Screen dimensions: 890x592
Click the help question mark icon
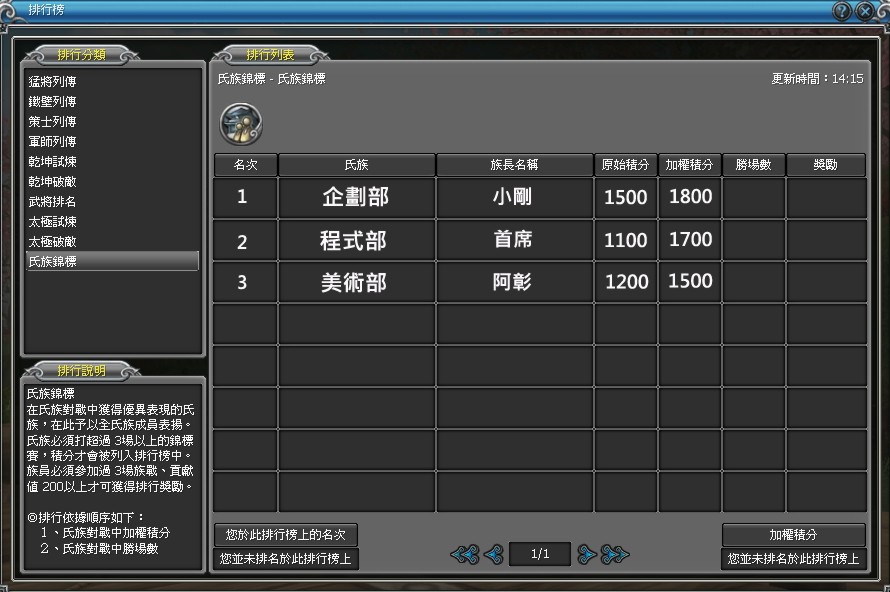(842, 11)
